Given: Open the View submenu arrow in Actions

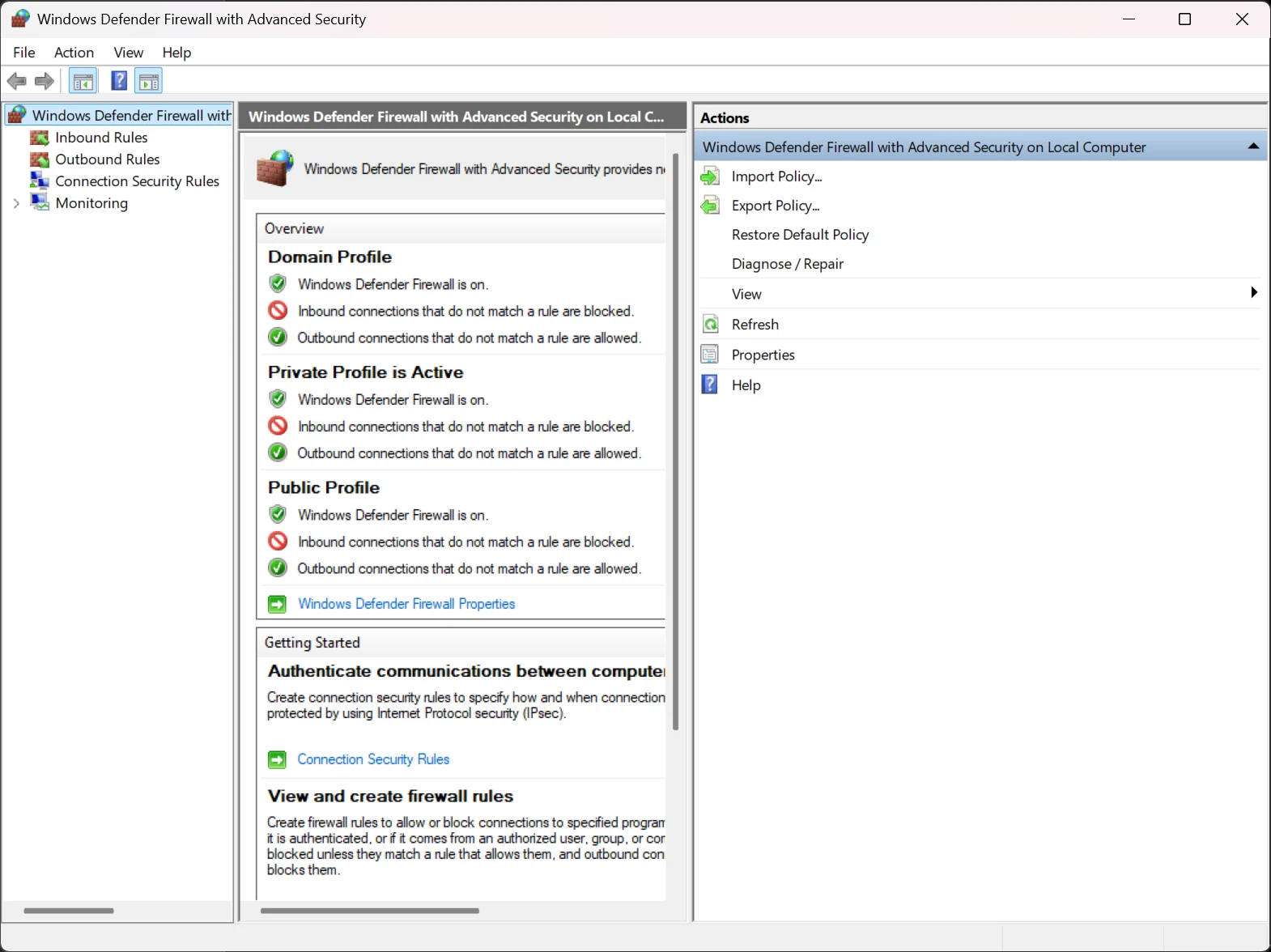Looking at the screenshot, I should coord(1253,293).
